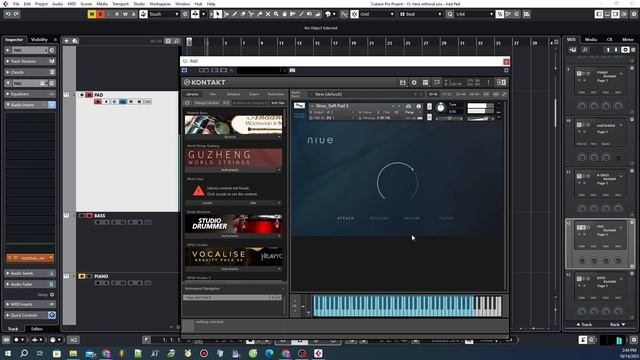
Task: Click Instruments button under Studio Drummer
Action: tap(230, 236)
